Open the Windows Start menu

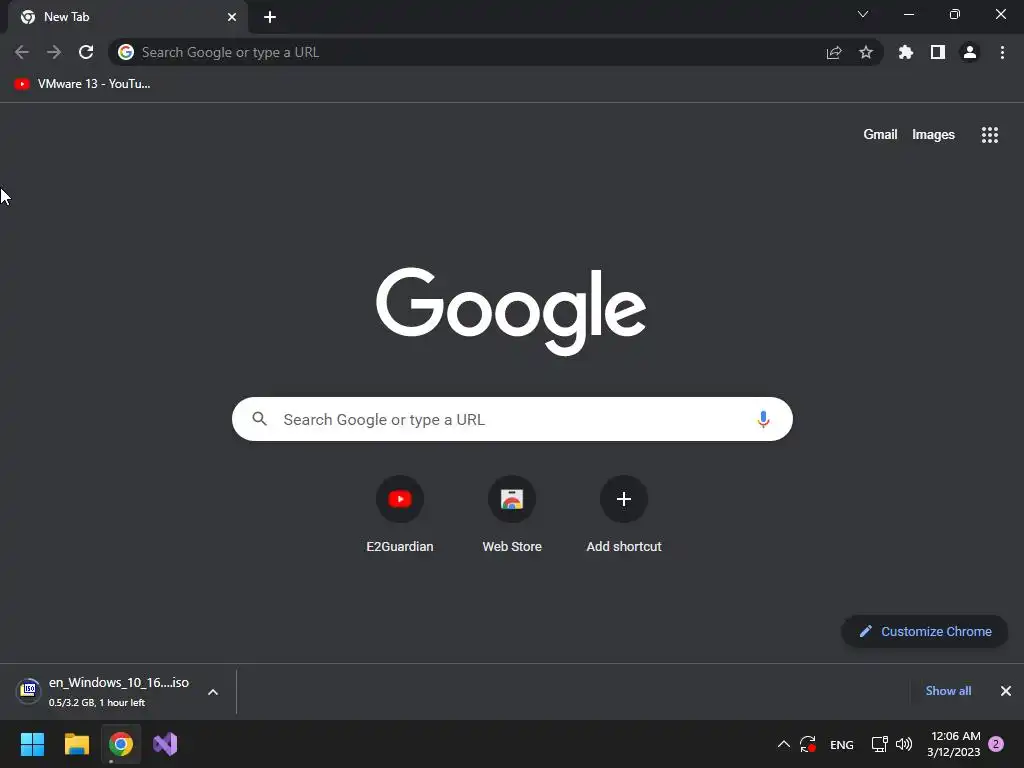pyautogui.click(x=32, y=744)
